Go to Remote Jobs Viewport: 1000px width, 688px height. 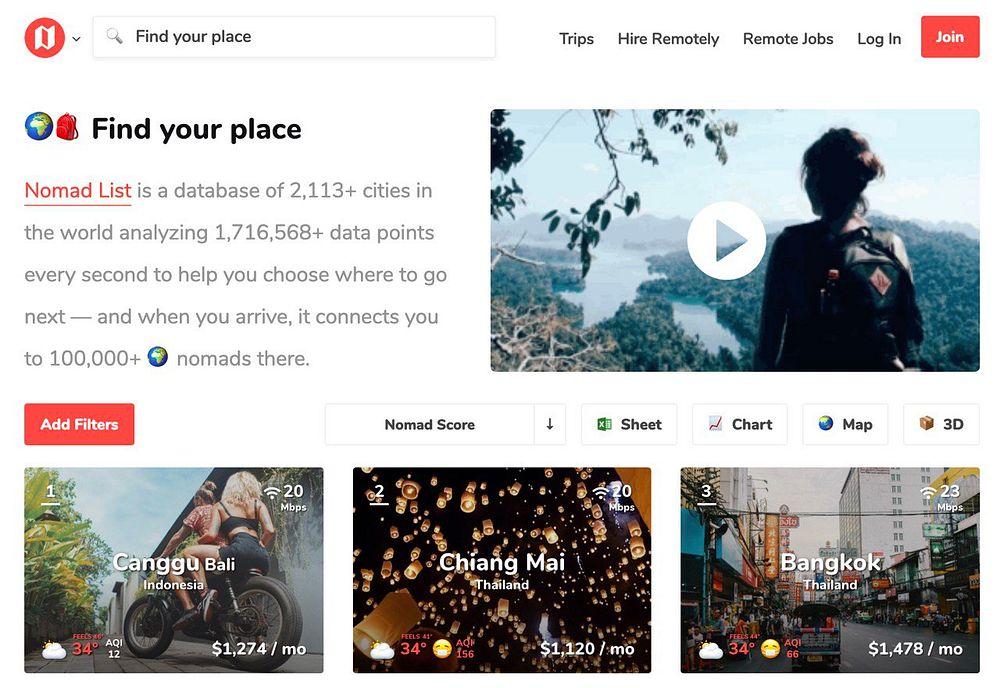(788, 39)
